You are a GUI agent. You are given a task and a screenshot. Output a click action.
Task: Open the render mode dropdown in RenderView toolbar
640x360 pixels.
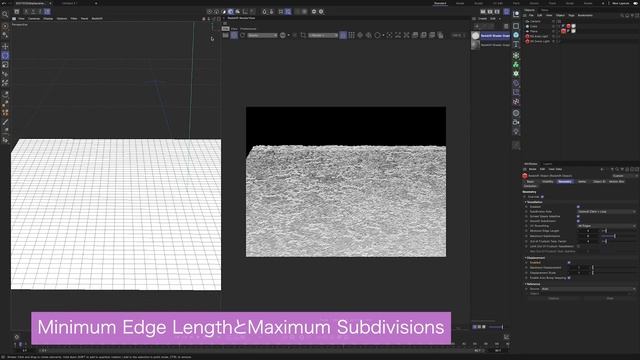pos(262,36)
